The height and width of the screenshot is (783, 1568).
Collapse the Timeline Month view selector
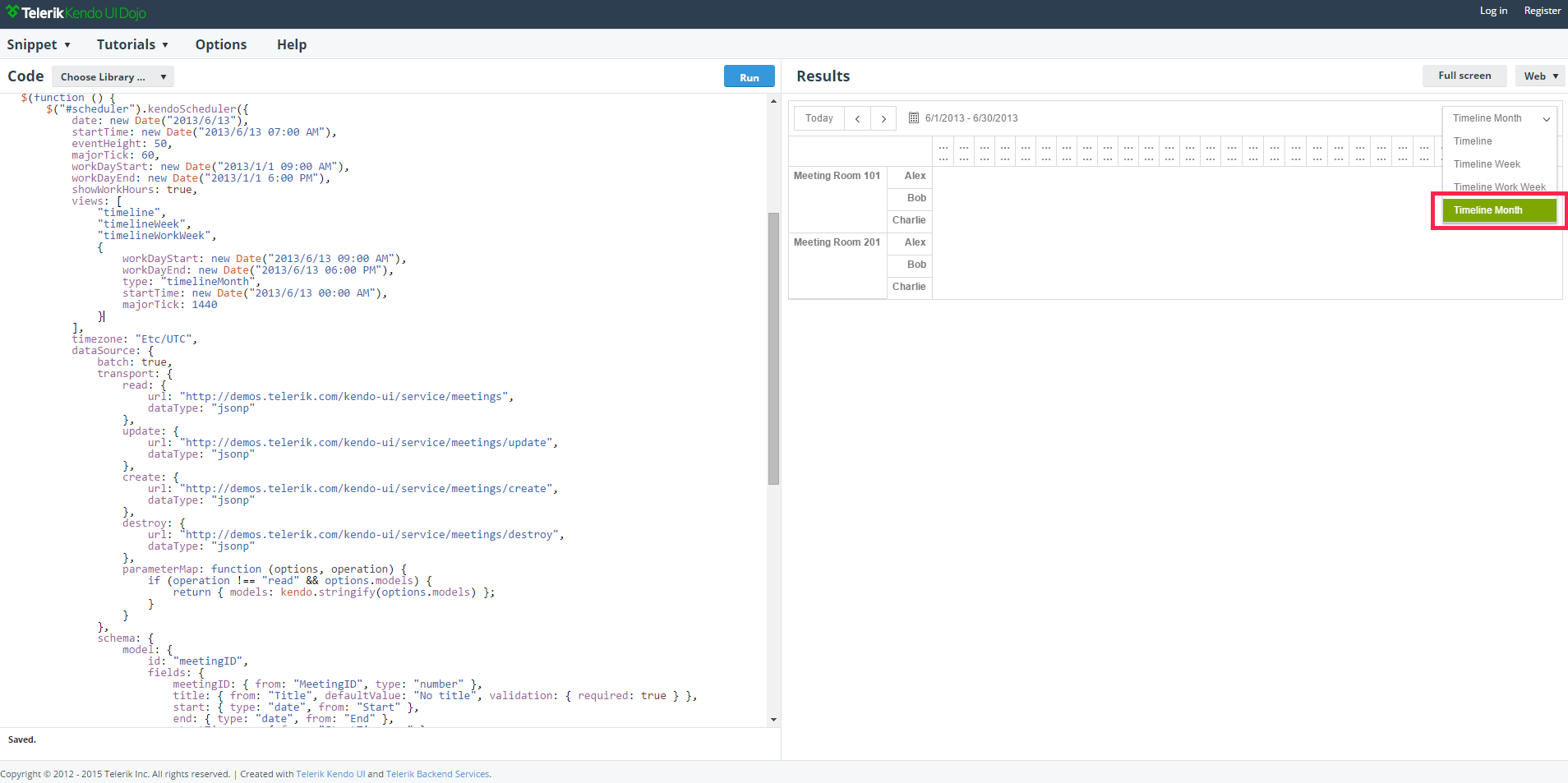pyautogui.click(x=1500, y=118)
